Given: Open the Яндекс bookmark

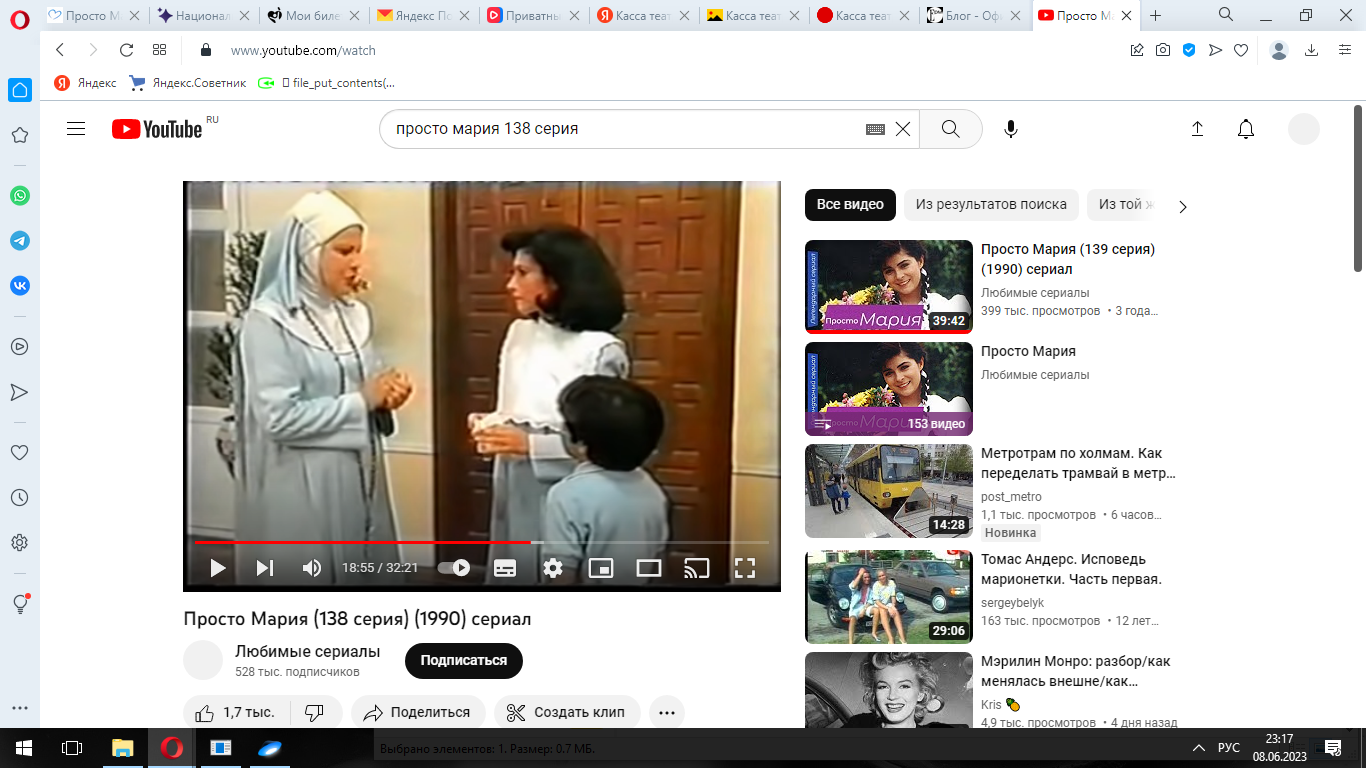Looking at the screenshot, I should tap(86, 83).
